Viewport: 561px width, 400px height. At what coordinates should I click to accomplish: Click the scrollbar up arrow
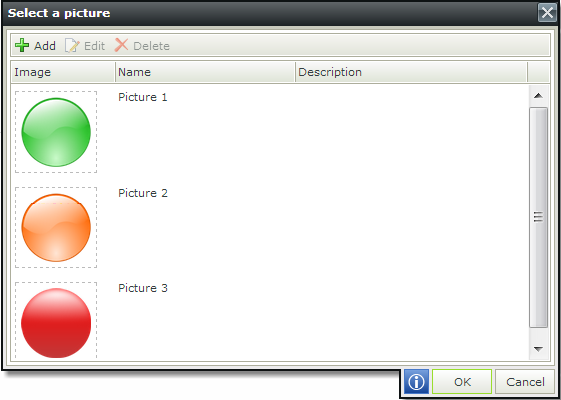coord(538,96)
